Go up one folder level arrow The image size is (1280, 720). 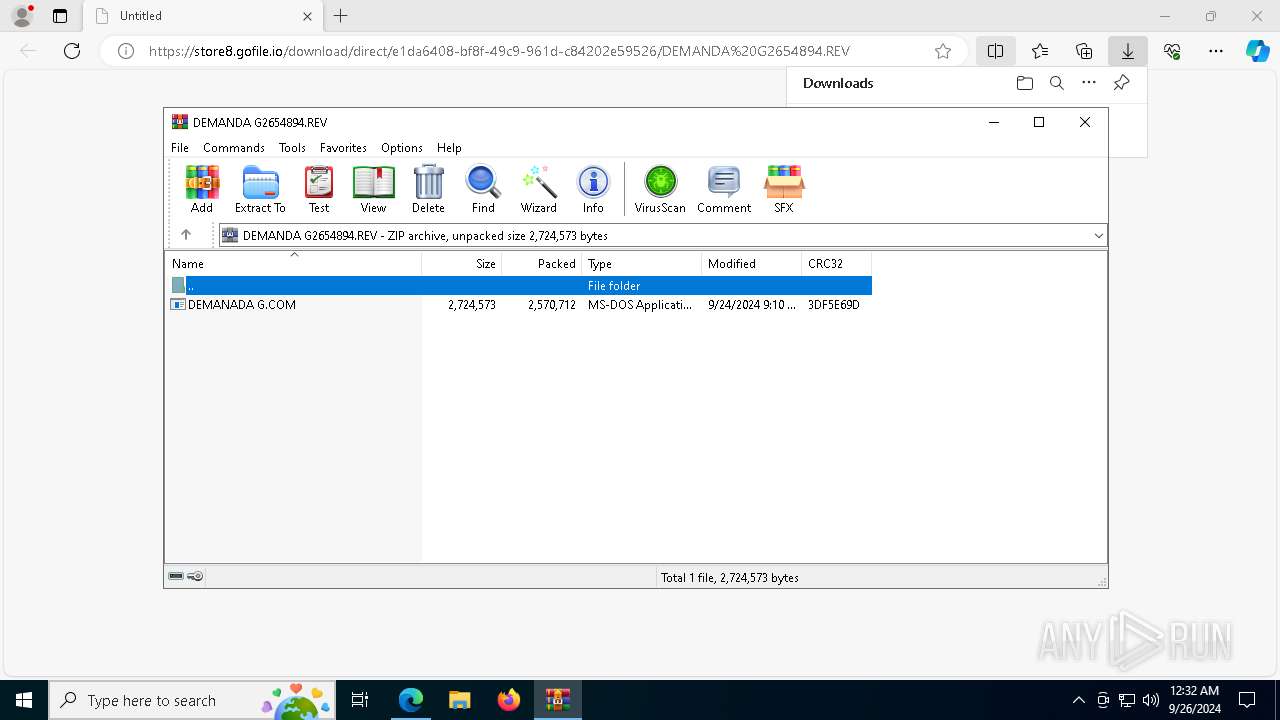(185, 235)
